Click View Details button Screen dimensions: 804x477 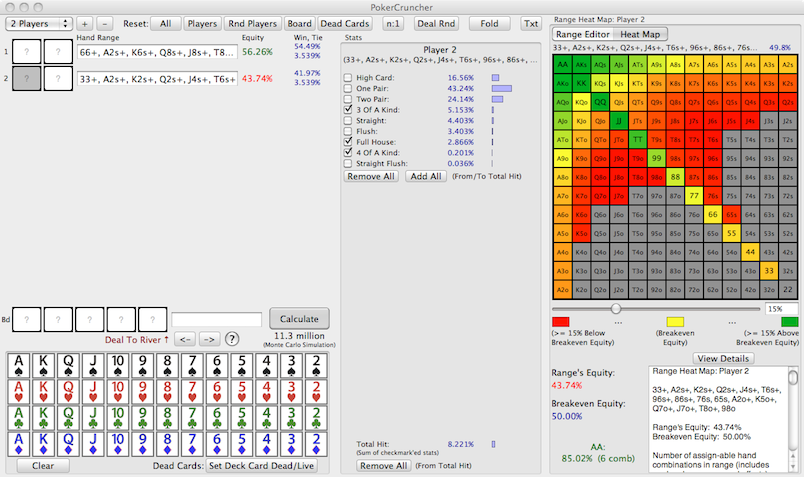[723, 359]
